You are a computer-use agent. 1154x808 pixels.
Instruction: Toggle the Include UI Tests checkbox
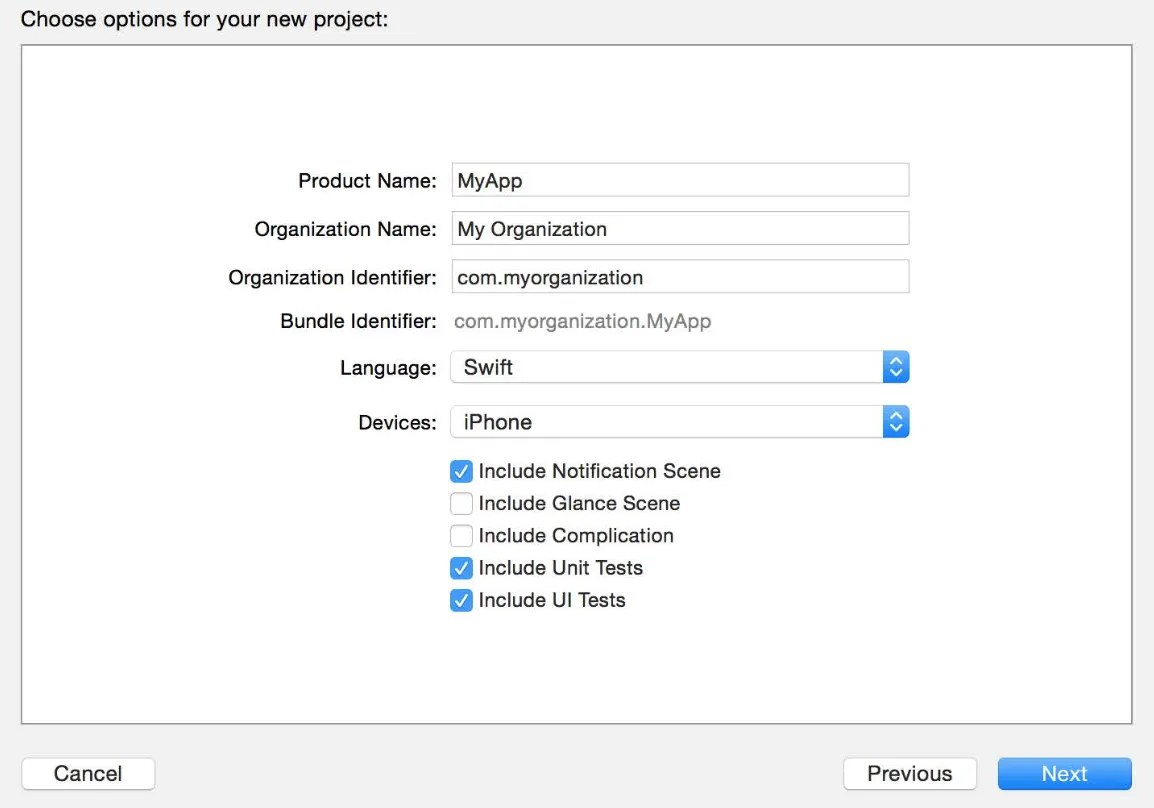(461, 601)
